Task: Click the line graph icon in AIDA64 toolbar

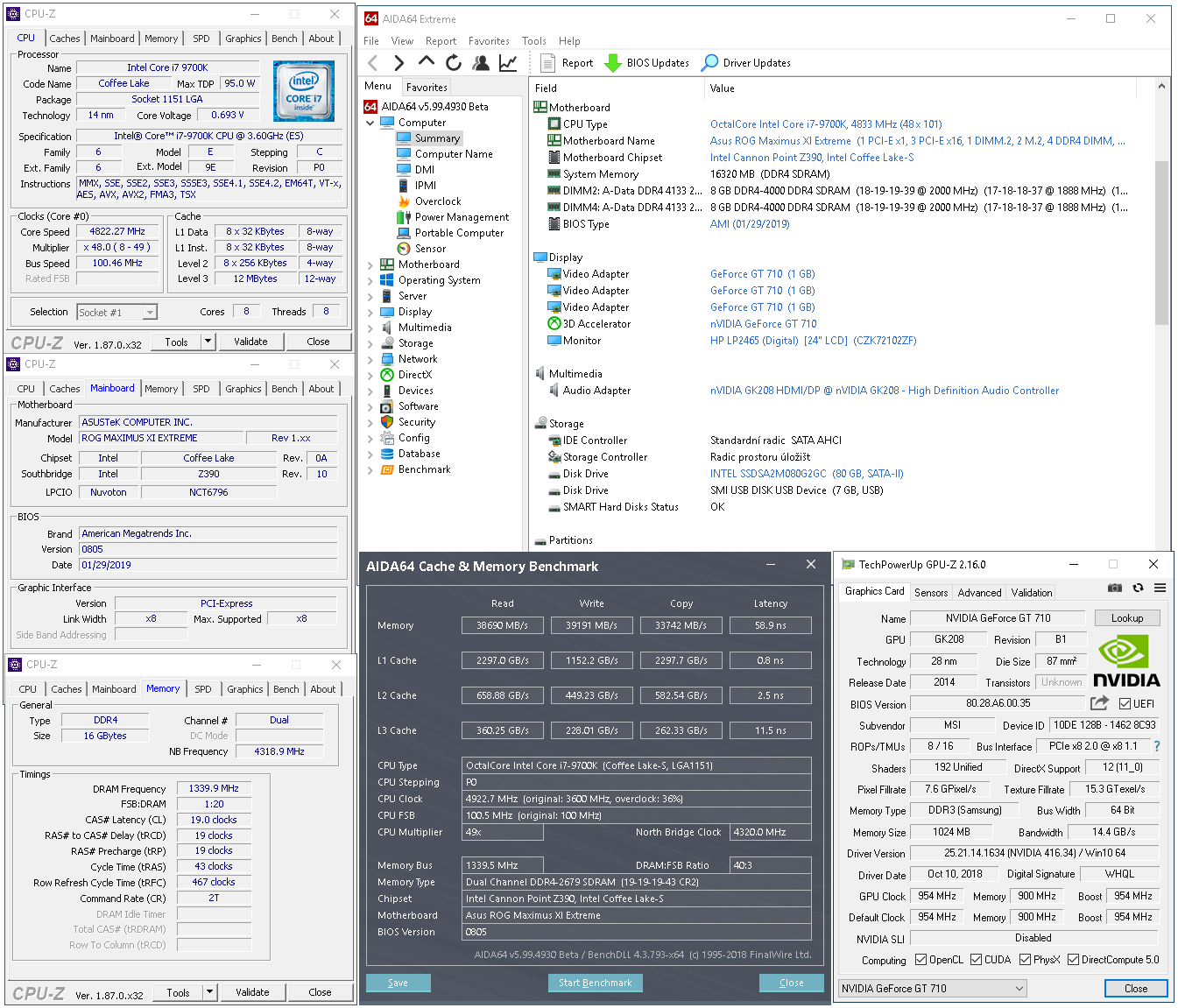Action: [508, 63]
